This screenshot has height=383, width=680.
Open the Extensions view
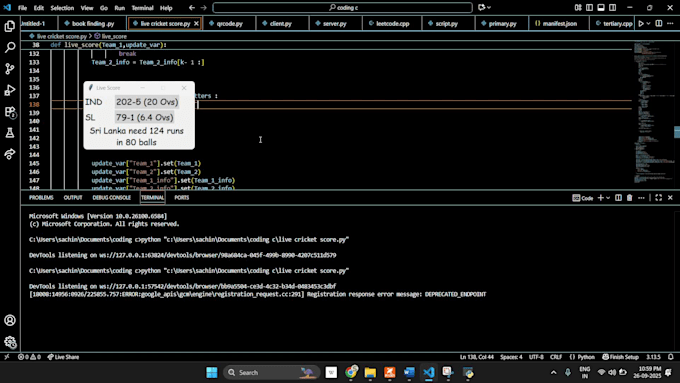[x=10, y=112]
